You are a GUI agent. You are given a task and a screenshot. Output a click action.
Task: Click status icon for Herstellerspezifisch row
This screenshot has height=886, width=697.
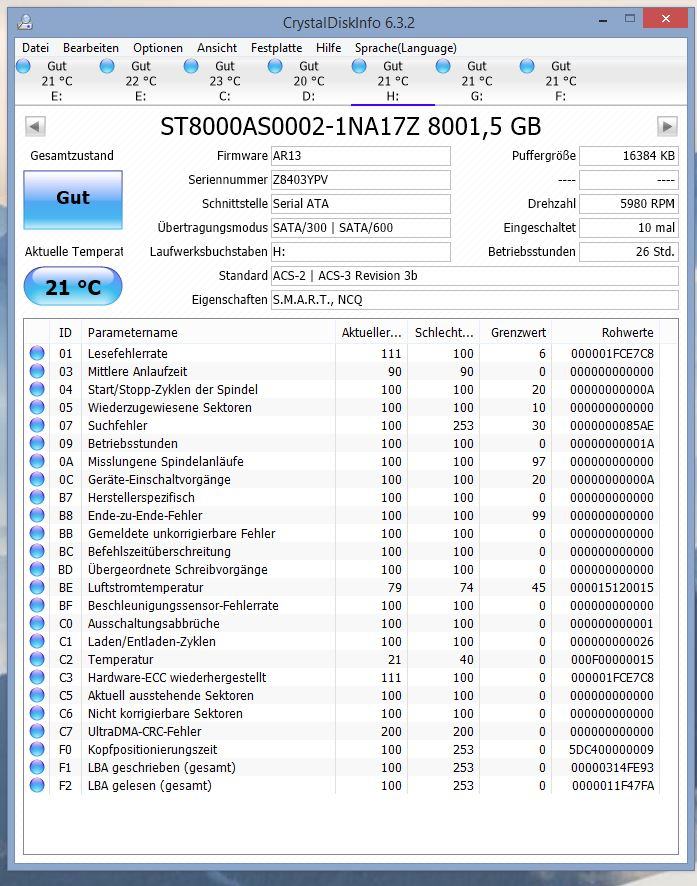click(x=37, y=497)
